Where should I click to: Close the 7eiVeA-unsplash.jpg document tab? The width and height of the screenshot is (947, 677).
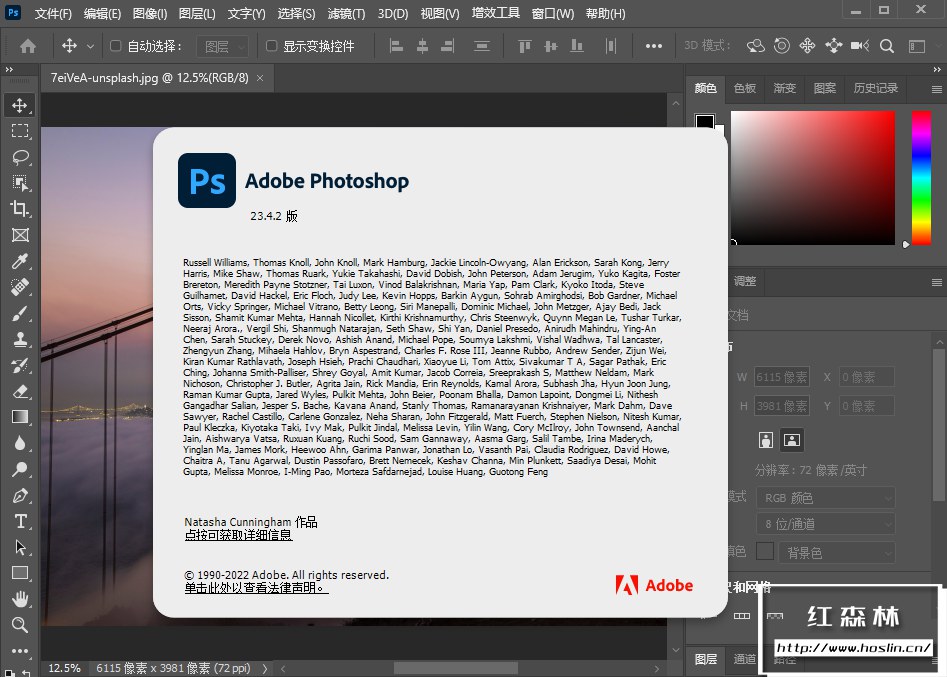[x=260, y=78]
